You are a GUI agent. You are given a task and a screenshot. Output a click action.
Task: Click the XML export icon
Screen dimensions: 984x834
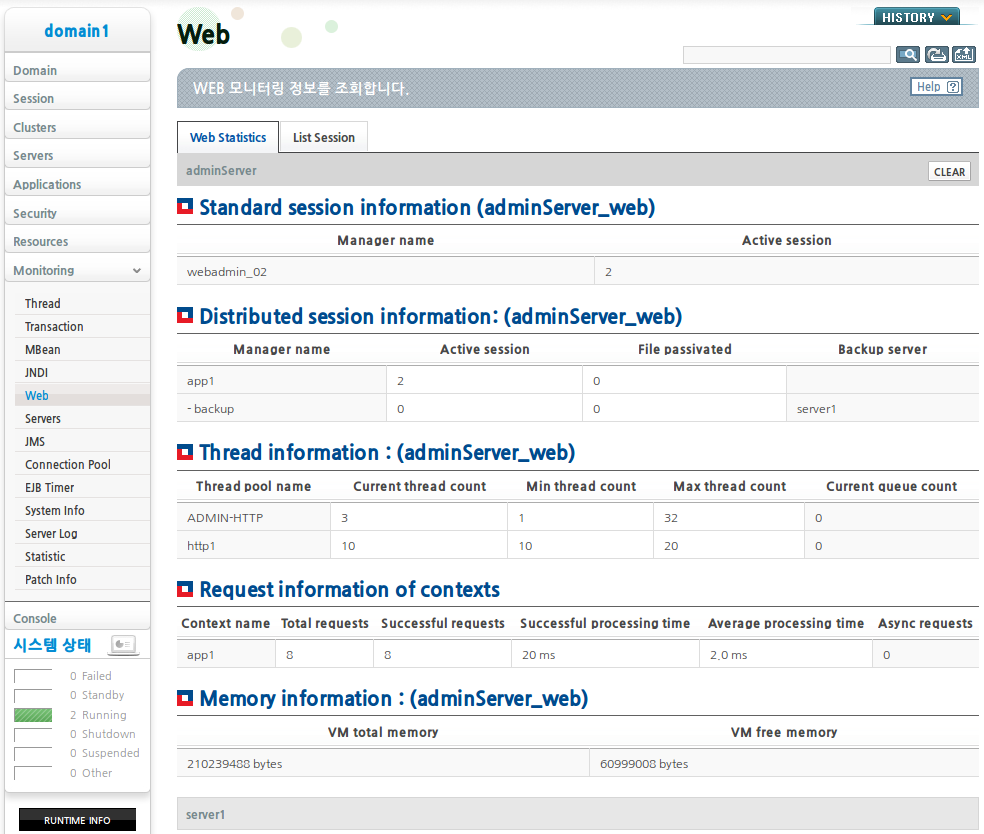964,55
